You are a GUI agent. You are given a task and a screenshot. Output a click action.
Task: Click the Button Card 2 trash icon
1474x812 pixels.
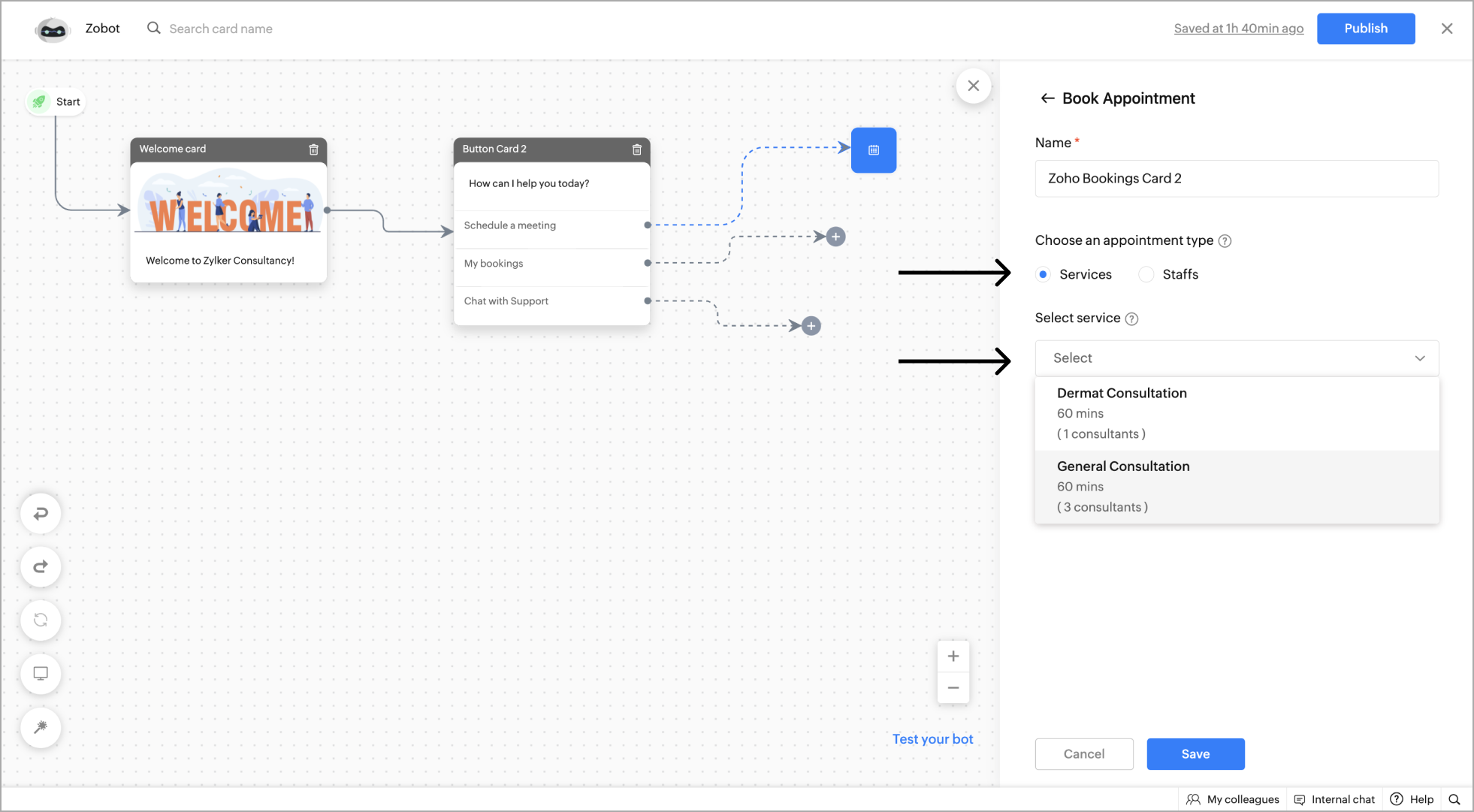coord(636,149)
